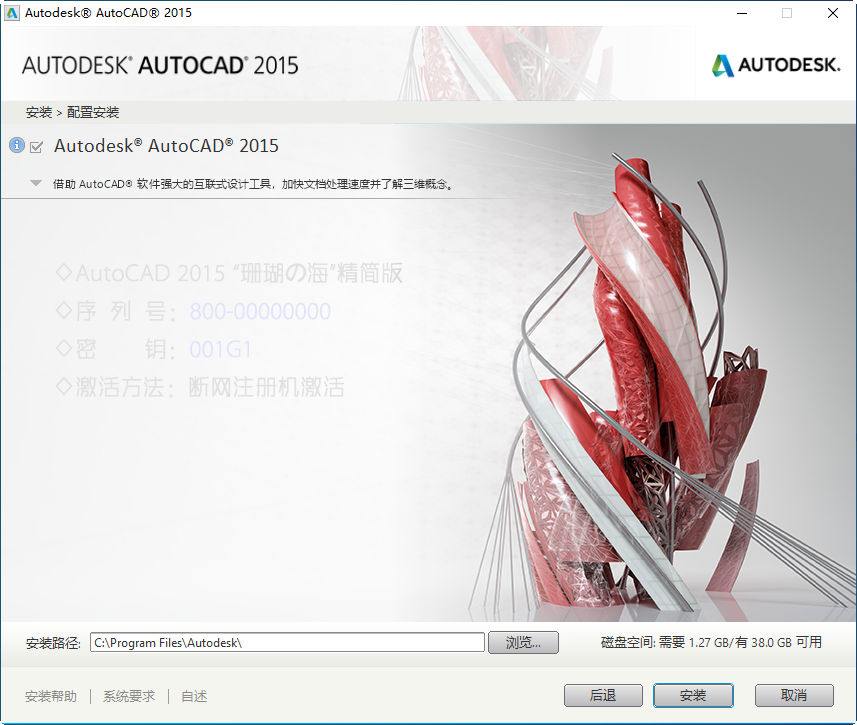Open the 自述 readme link
Screen dimensions: 857x725
[194, 696]
